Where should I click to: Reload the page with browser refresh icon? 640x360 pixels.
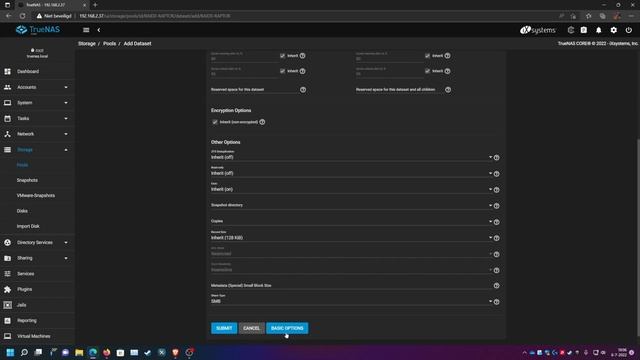[22, 16]
